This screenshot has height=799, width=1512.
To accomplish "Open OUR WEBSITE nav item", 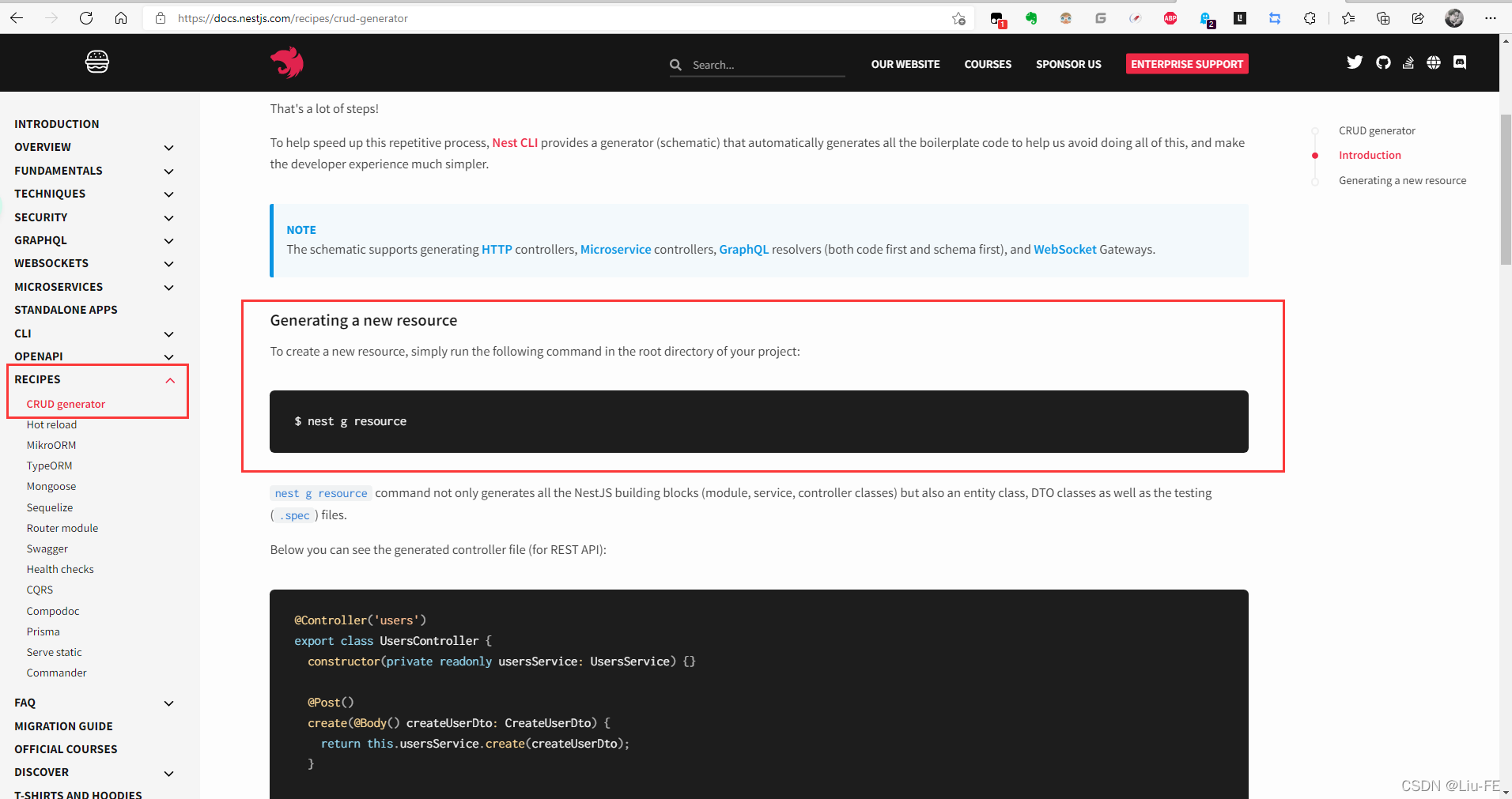I will click(905, 64).
